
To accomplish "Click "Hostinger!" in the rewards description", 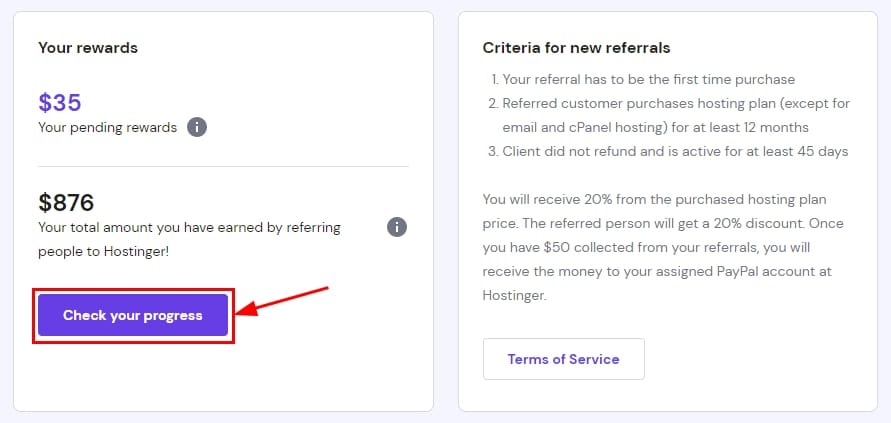I will coord(134,250).
